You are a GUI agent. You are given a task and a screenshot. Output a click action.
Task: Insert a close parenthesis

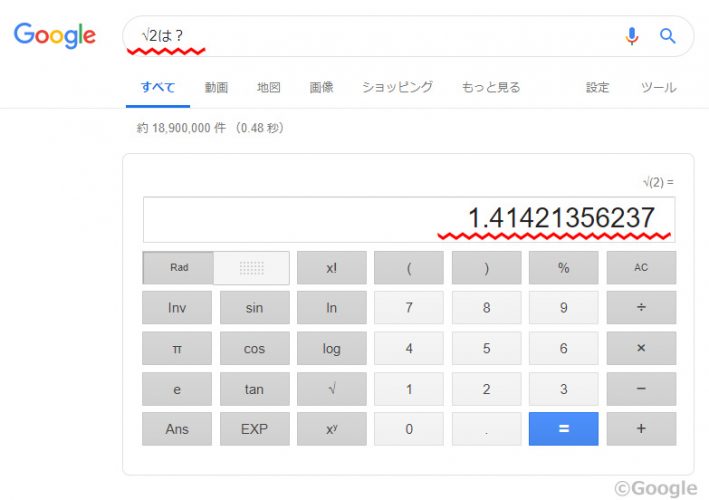tap(487, 268)
